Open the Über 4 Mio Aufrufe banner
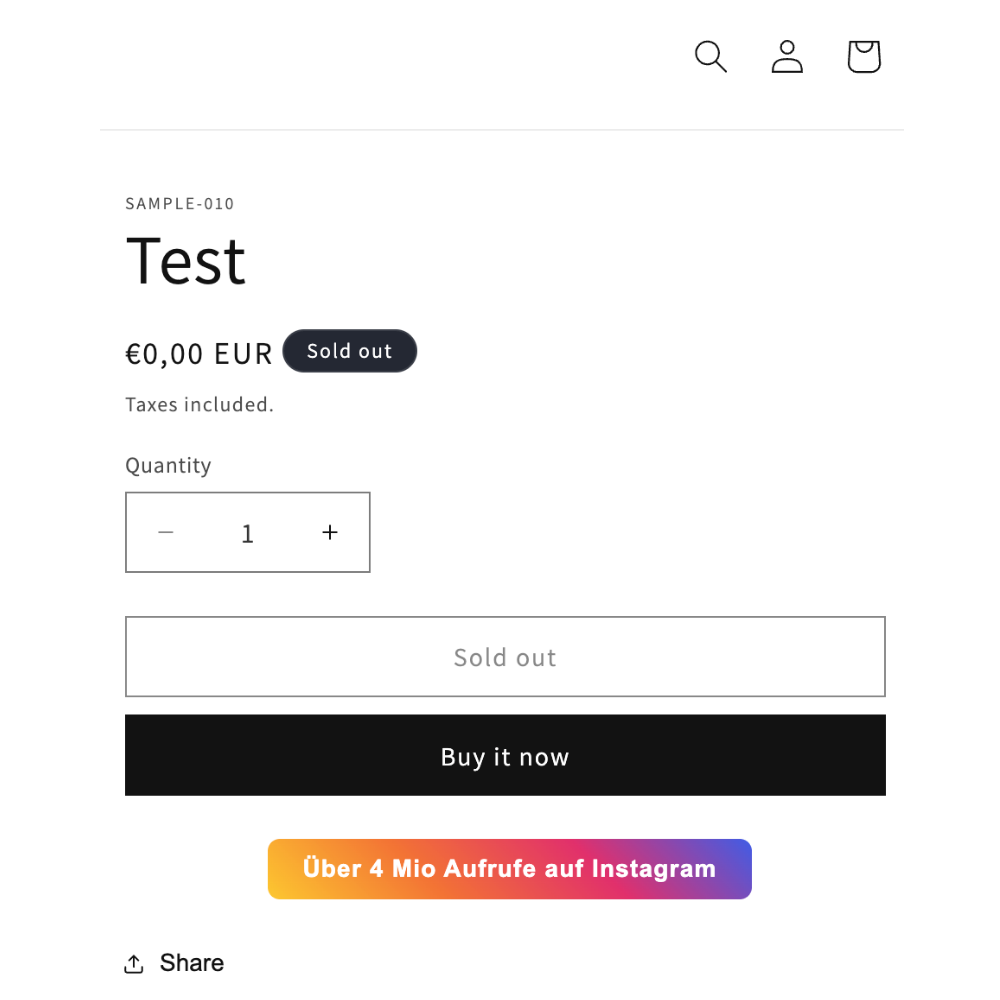The height and width of the screenshot is (1000, 1000). point(510,869)
